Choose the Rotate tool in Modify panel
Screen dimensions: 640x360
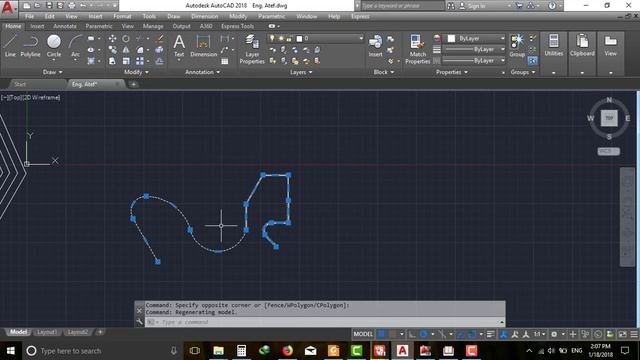coord(126,39)
